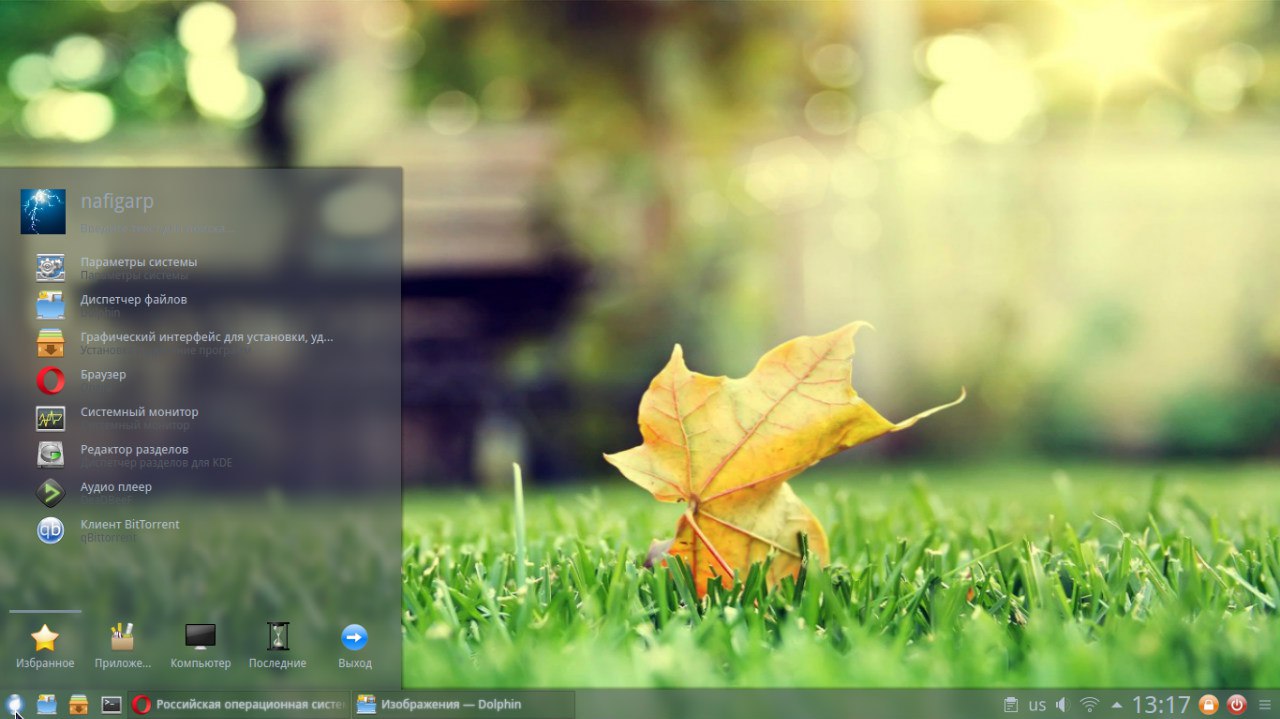Expand hidden system tray icons
Viewport: 1280px width, 719px height.
(x=1116, y=705)
